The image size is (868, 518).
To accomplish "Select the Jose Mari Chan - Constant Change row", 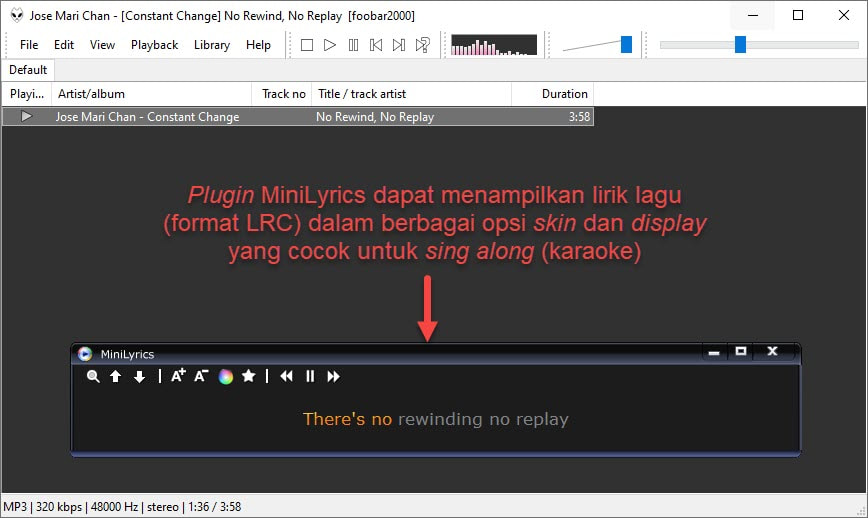I will [x=298, y=117].
